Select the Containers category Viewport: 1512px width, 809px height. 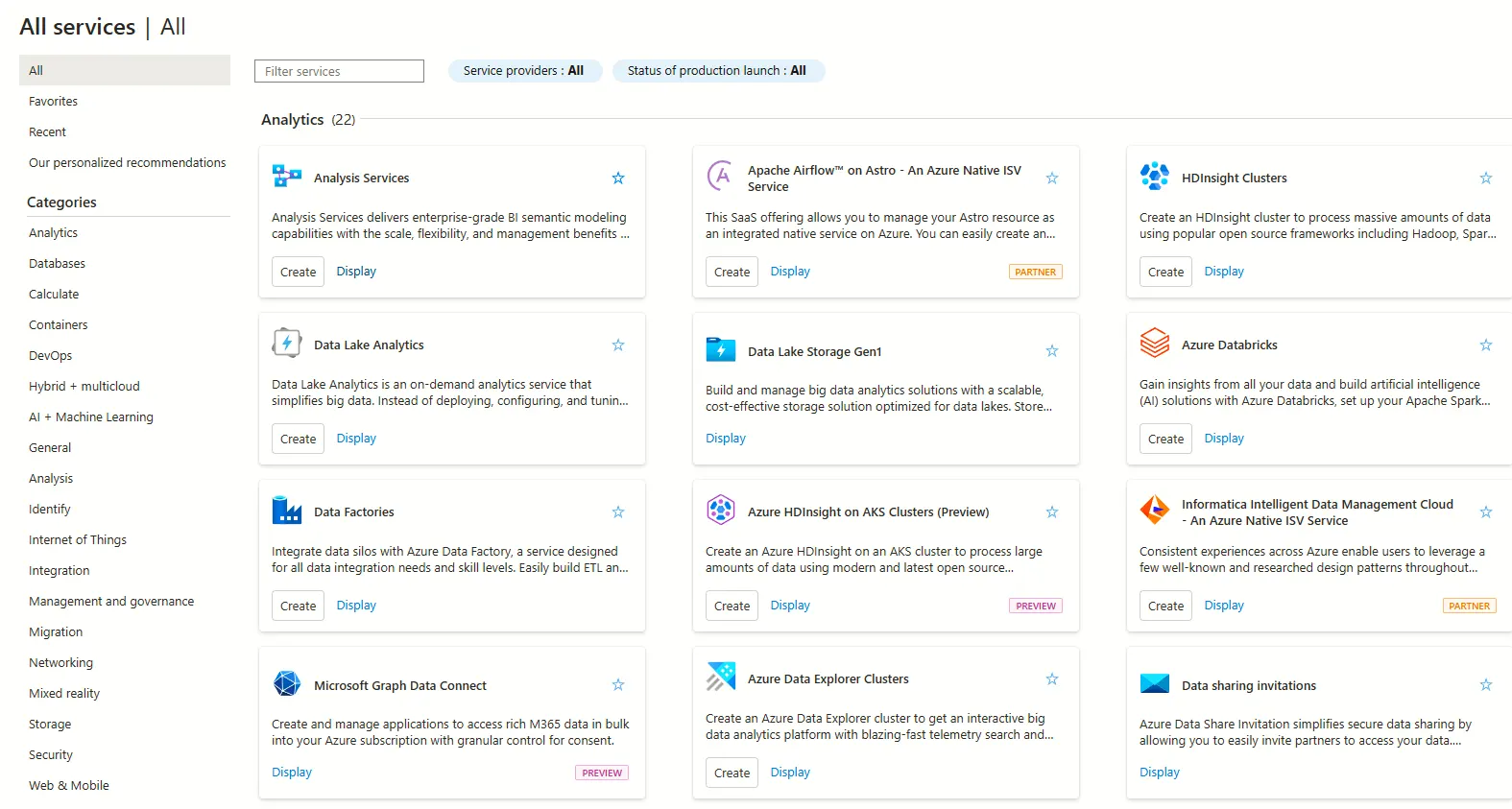tap(59, 324)
